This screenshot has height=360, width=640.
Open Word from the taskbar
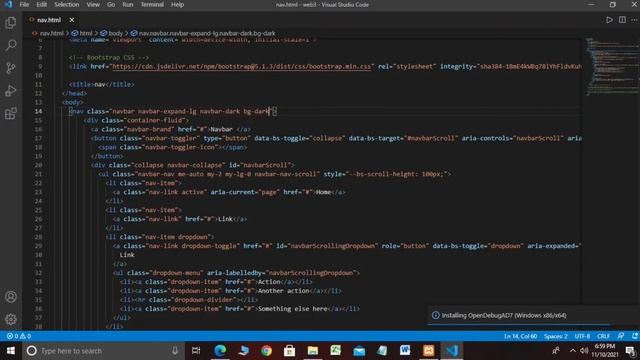405,351
